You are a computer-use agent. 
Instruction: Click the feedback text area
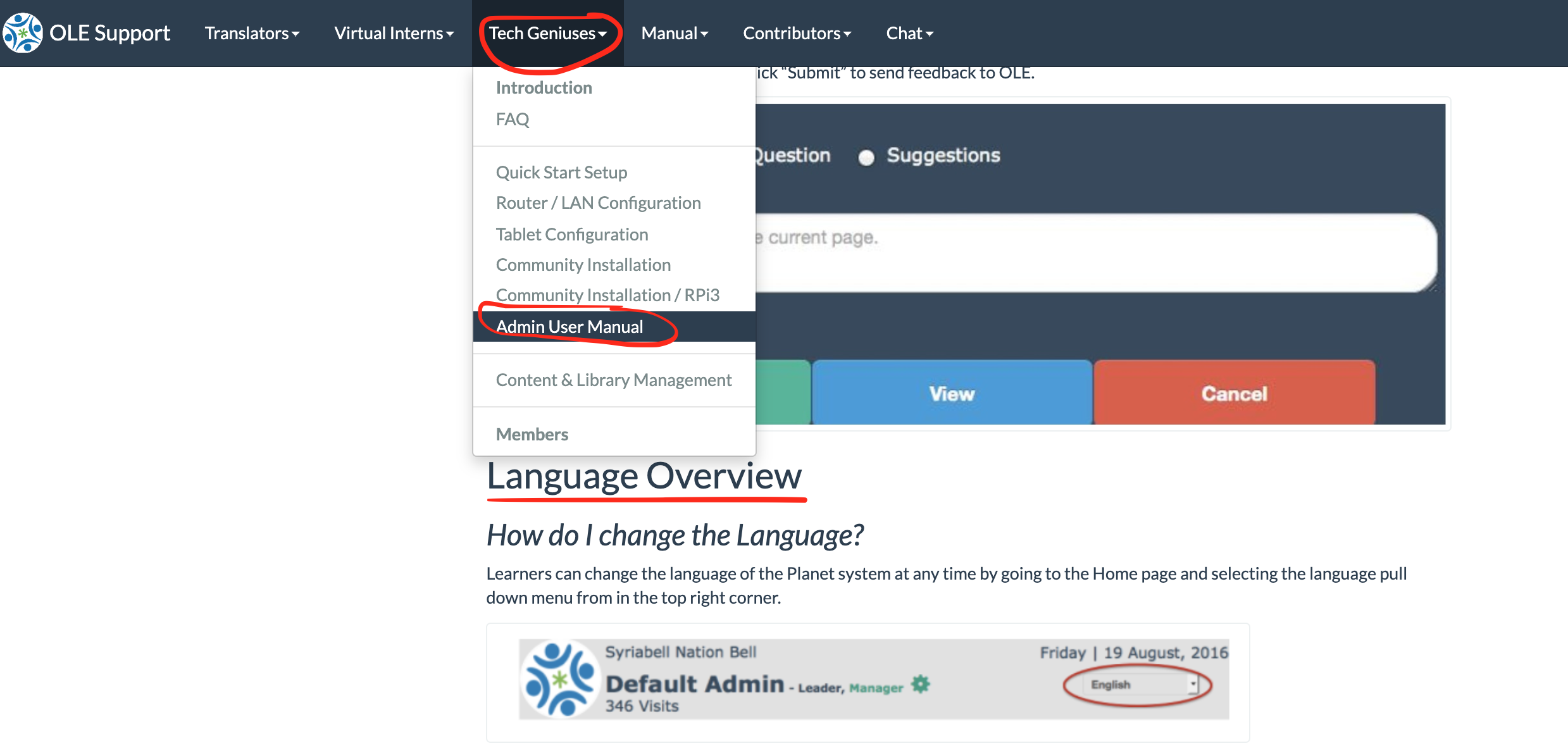(1096, 252)
